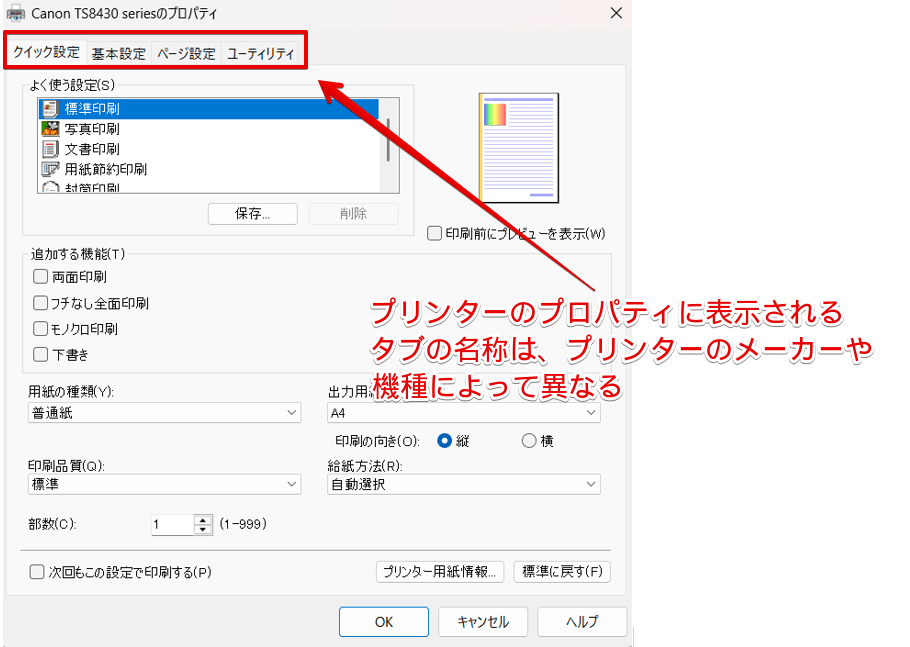Select the 封筒印刷 envelope print preset icon
Image resolution: width=910 pixels, height=647 pixels.
coord(51,186)
